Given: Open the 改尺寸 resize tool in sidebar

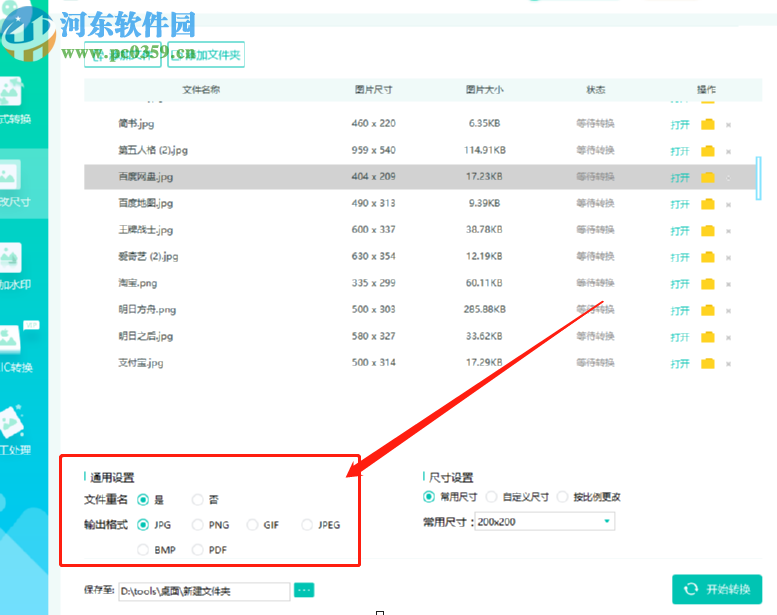Looking at the screenshot, I should coord(18,186).
